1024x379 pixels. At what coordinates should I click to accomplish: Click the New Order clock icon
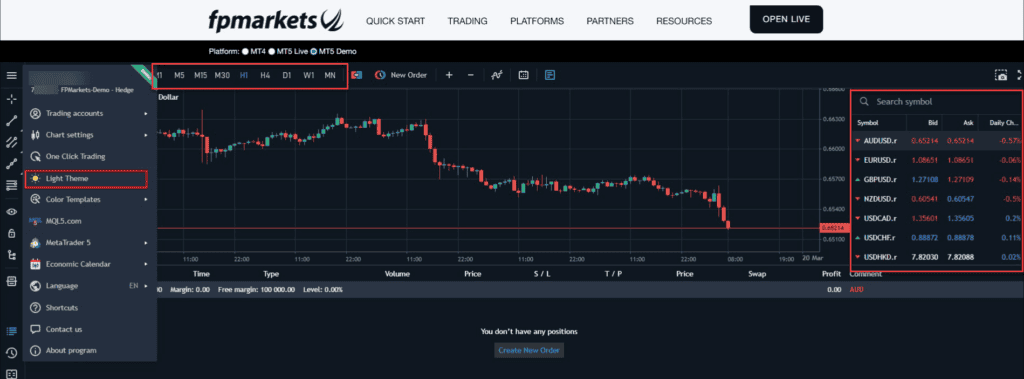click(x=380, y=75)
